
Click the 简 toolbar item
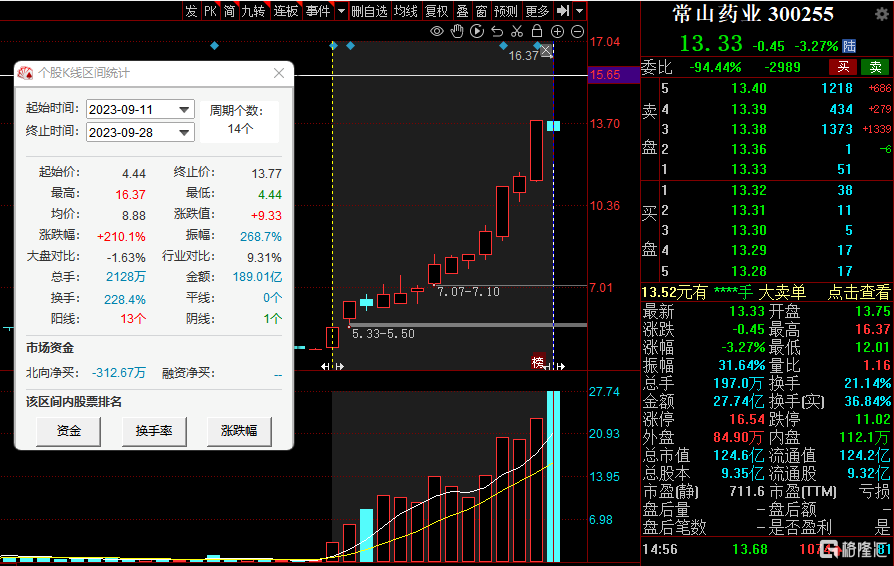[x=229, y=11]
